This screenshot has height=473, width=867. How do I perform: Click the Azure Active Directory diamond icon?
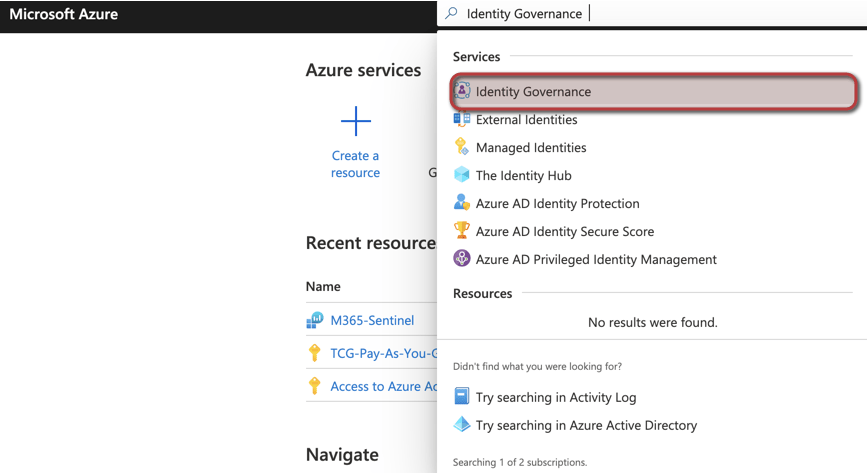click(x=462, y=425)
